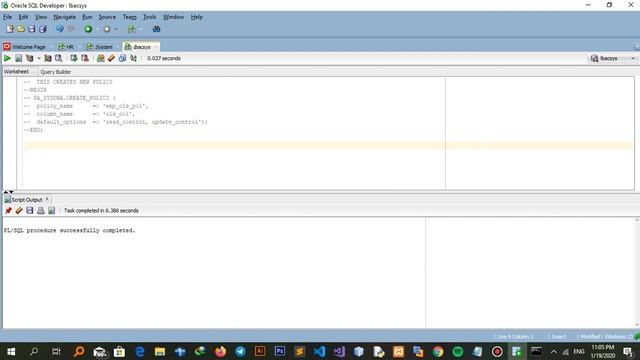Click the green Back navigation icon
Viewport: 640px width, 360px height.
[88, 29]
